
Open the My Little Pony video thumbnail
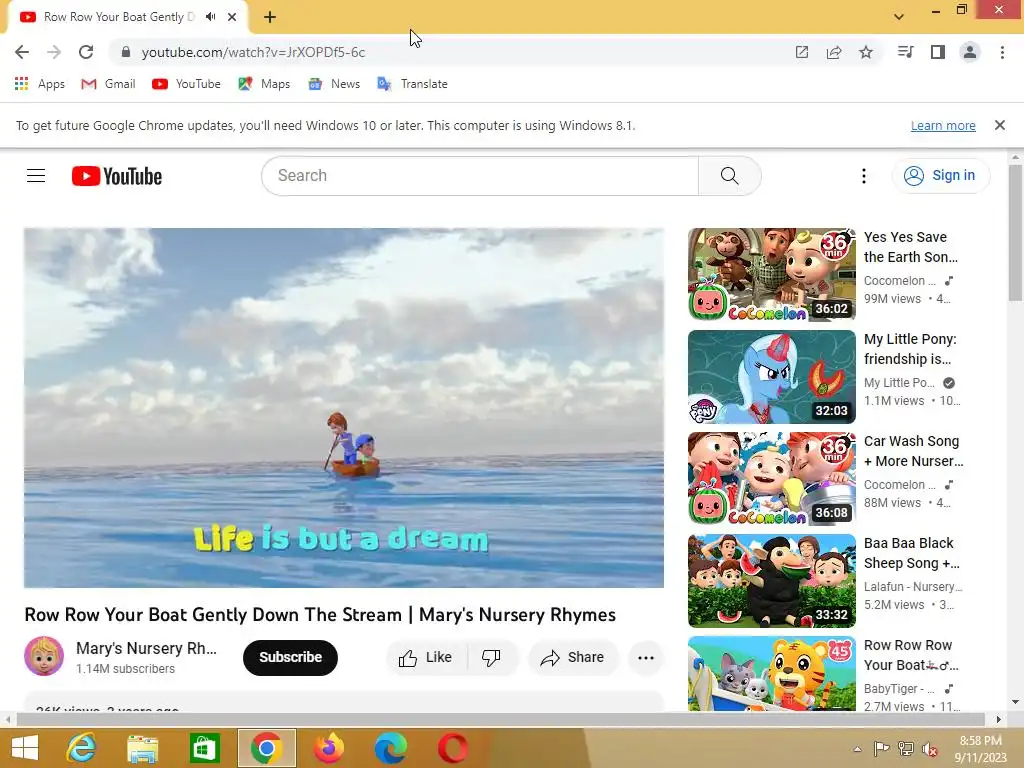point(771,377)
